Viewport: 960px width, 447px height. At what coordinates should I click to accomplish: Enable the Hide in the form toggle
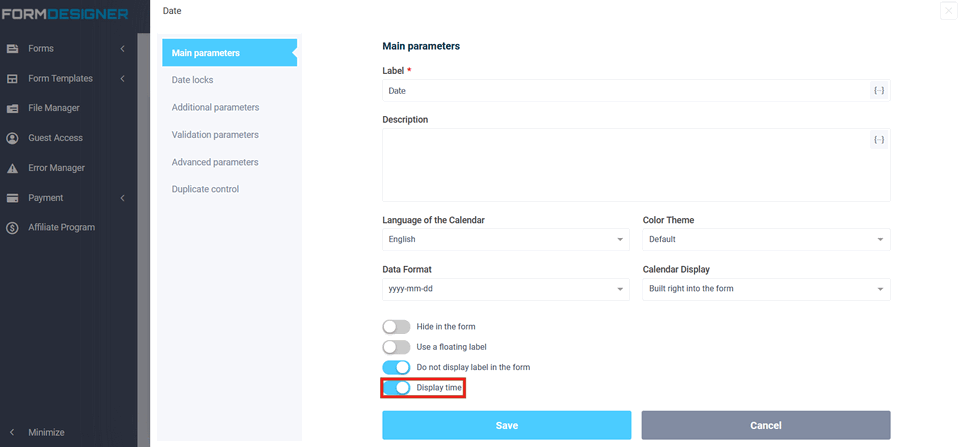click(396, 327)
